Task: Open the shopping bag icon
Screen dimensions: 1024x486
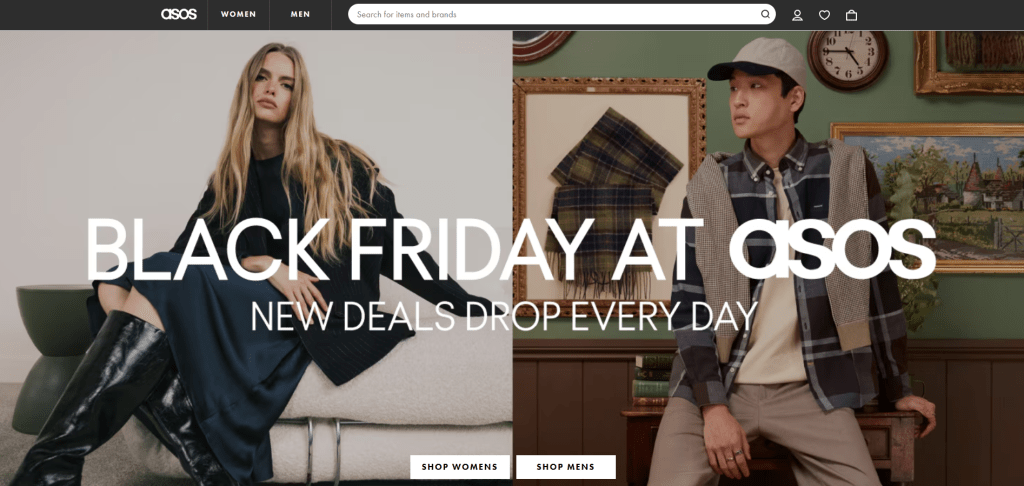Action: [x=851, y=15]
